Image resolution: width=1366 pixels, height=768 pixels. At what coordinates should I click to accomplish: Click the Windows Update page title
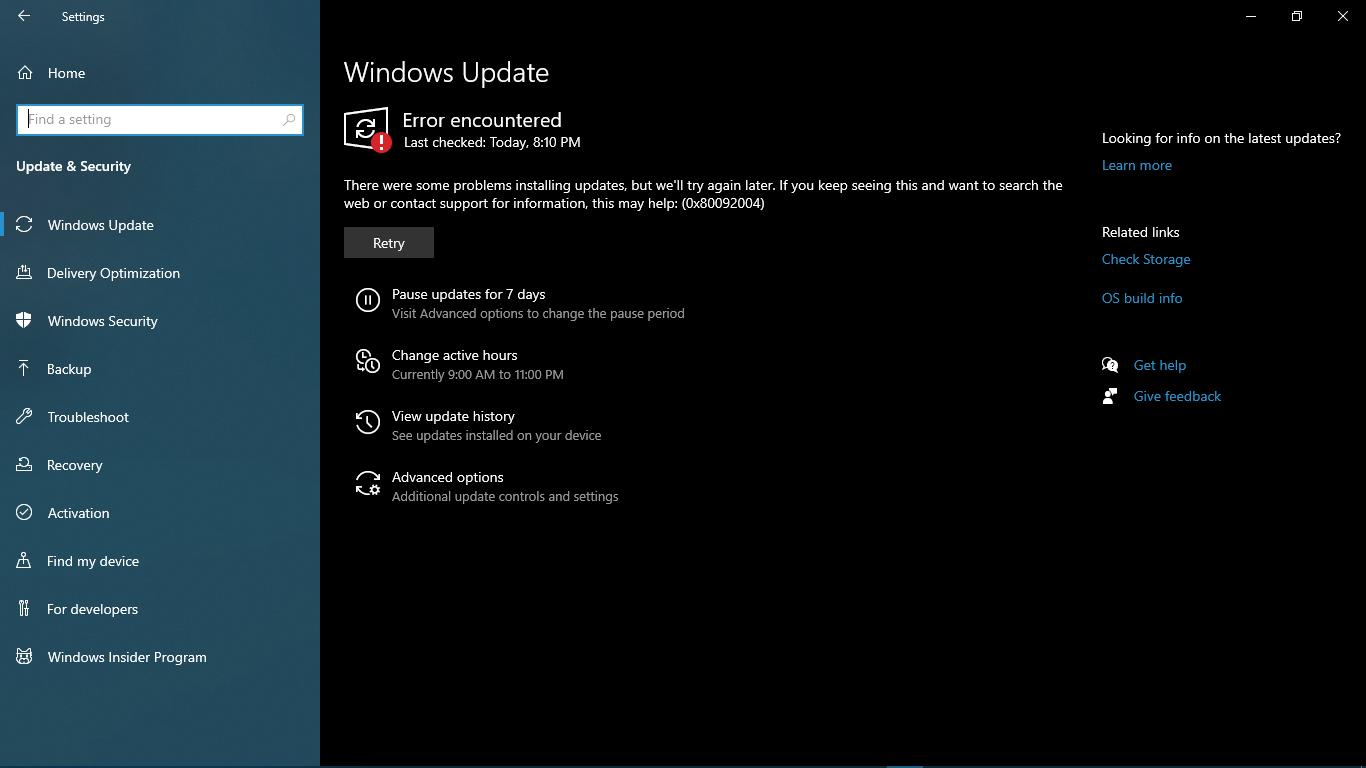coord(446,73)
